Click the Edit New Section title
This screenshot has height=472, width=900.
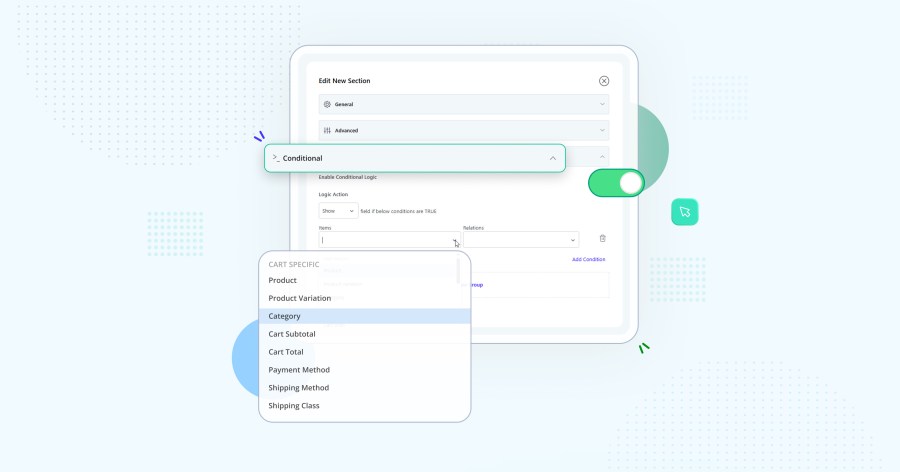point(344,81)
